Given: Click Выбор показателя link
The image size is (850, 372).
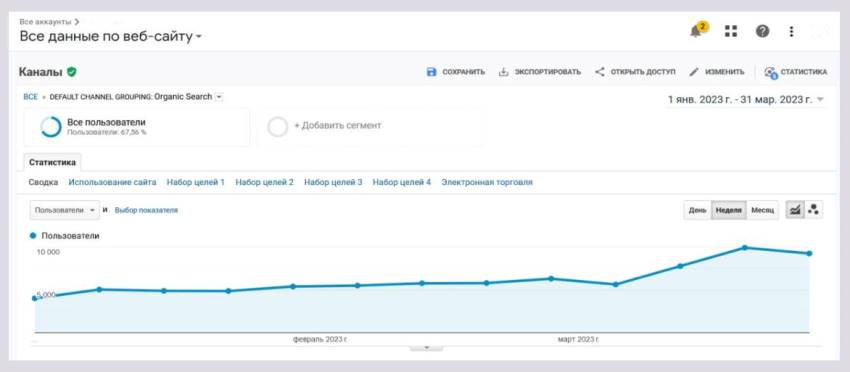Looking at the screenshot, I should pos(146,210).
